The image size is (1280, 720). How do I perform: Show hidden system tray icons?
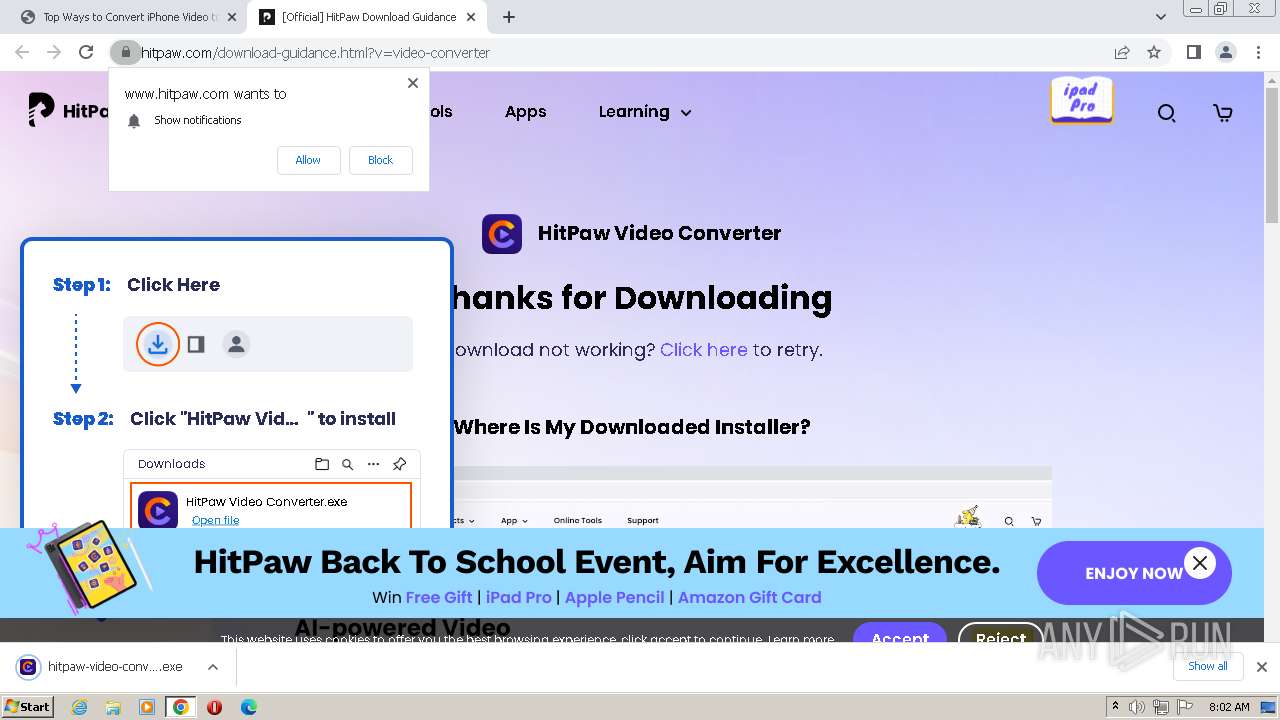[x=1115, y=707]
